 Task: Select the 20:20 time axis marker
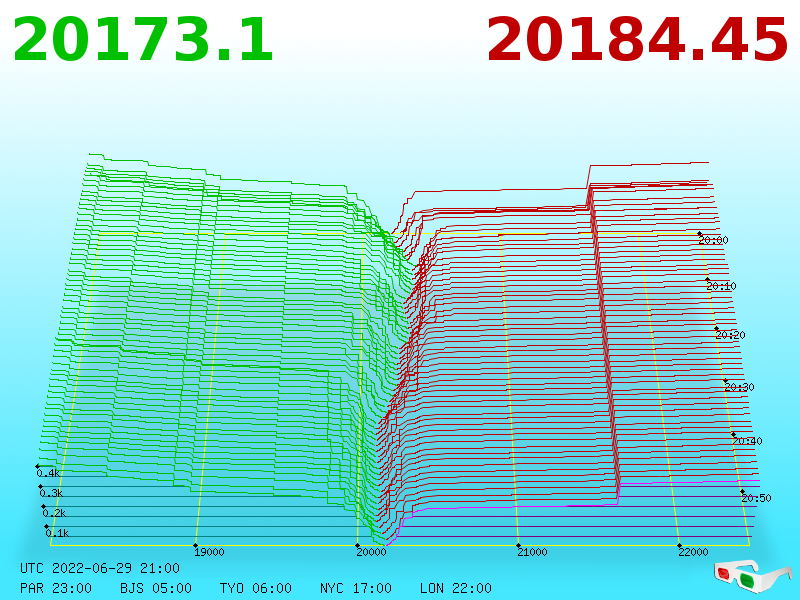pyautogui.click(x=731, y=335)
